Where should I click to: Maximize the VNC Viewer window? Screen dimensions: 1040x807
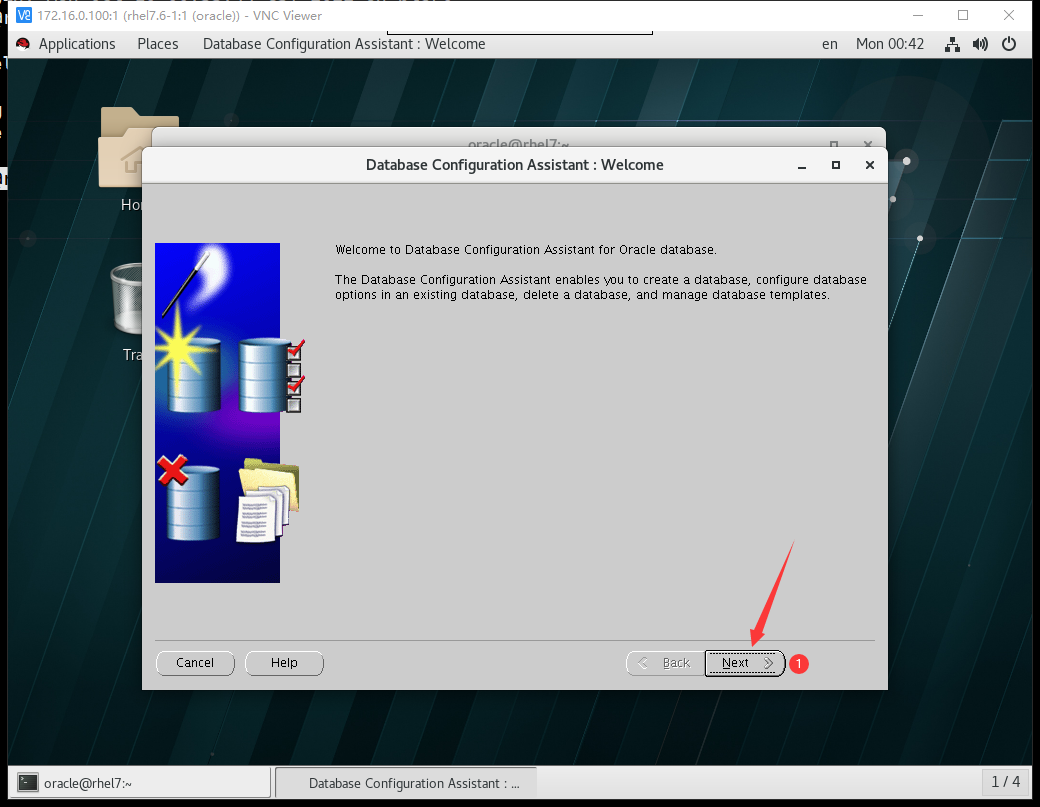[963, 15]
